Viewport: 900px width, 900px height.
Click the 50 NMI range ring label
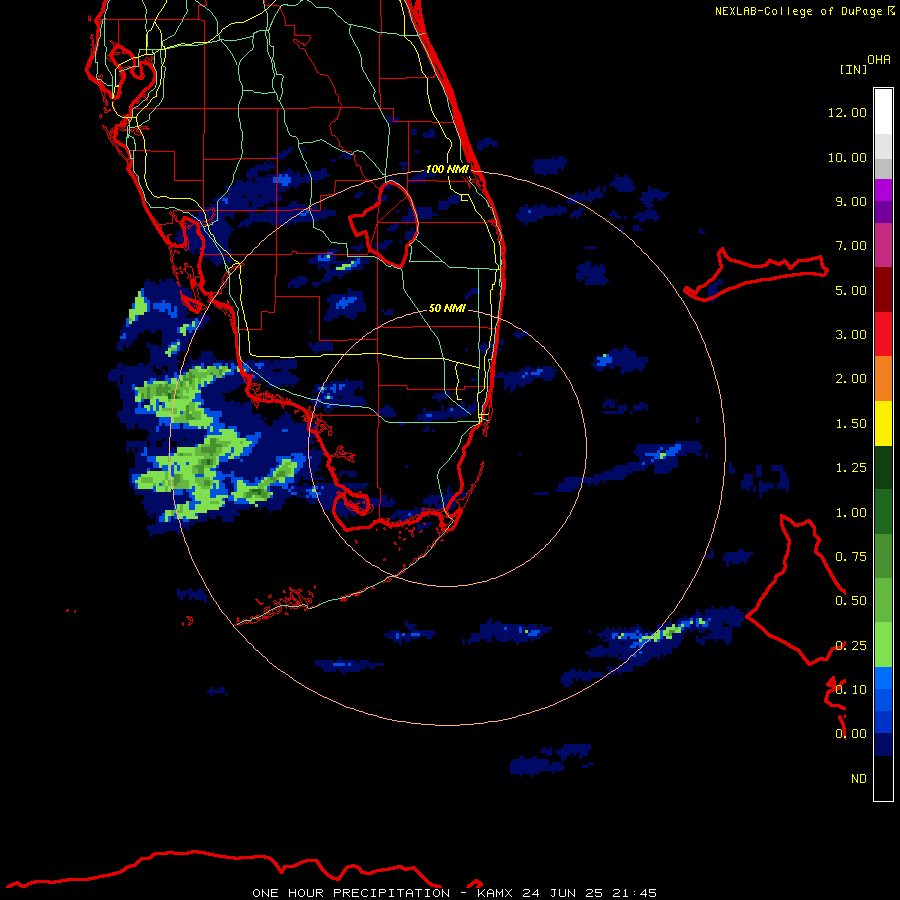[x=447, y=308]
